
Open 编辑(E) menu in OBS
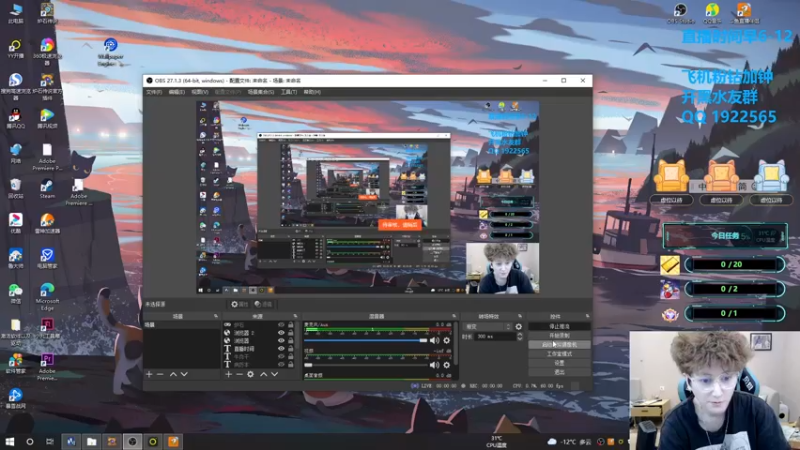[x=177, y=92]
